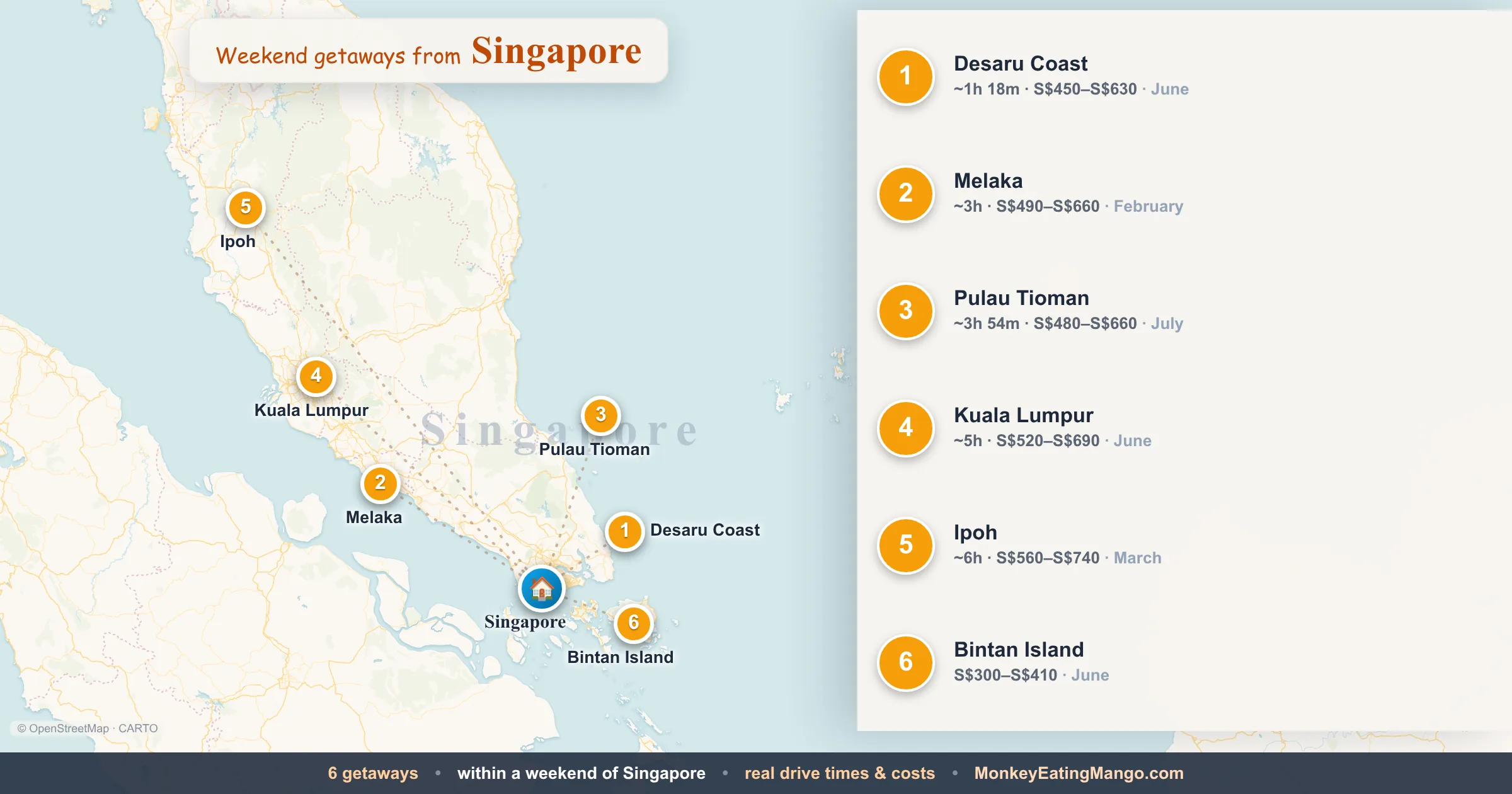
Task: Click '6 getaways' in the footer
Action: [x=373, y=774]
